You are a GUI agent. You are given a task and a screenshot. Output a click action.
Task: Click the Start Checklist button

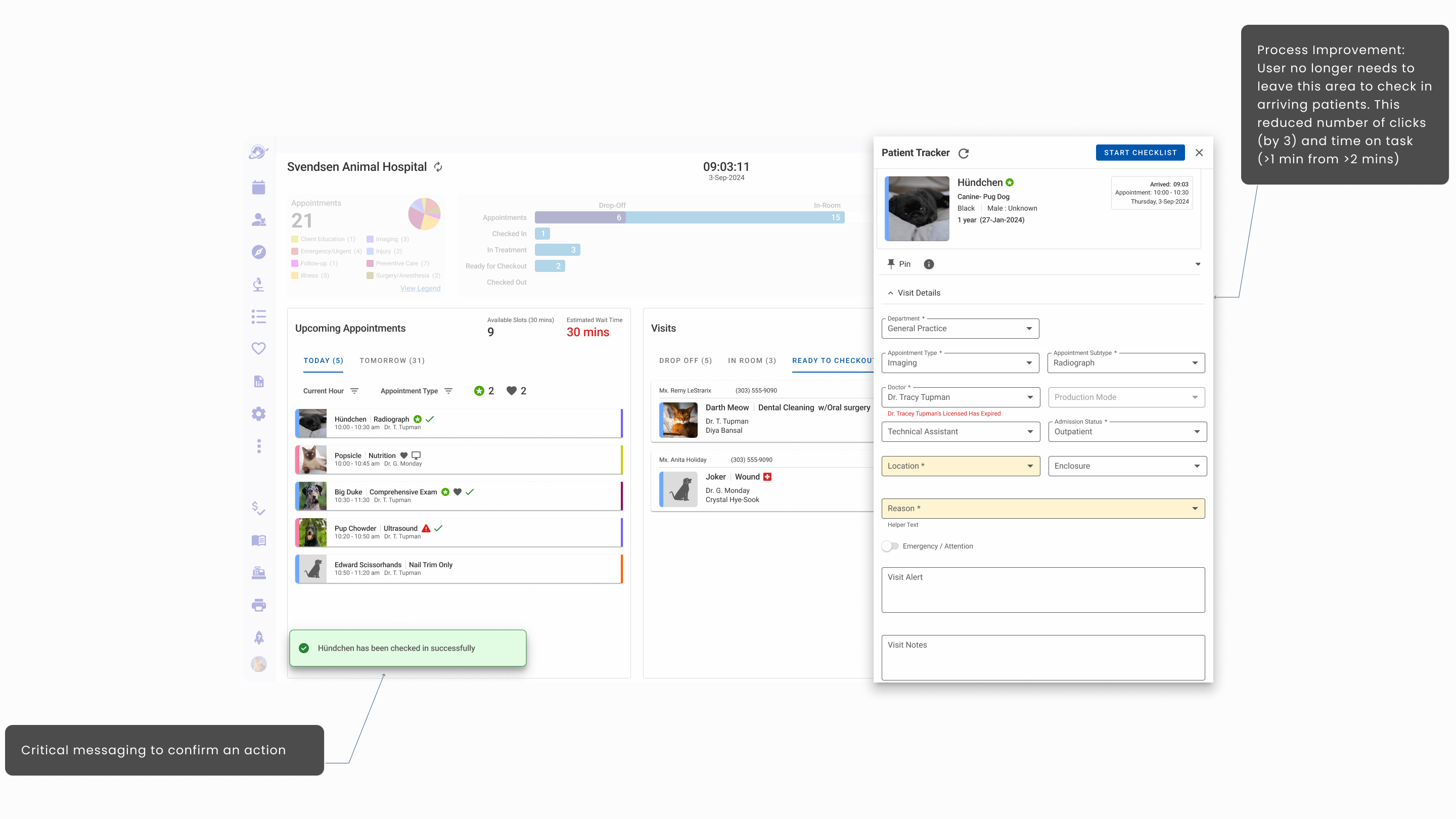pyautogui.click(x=1140, y=153)
